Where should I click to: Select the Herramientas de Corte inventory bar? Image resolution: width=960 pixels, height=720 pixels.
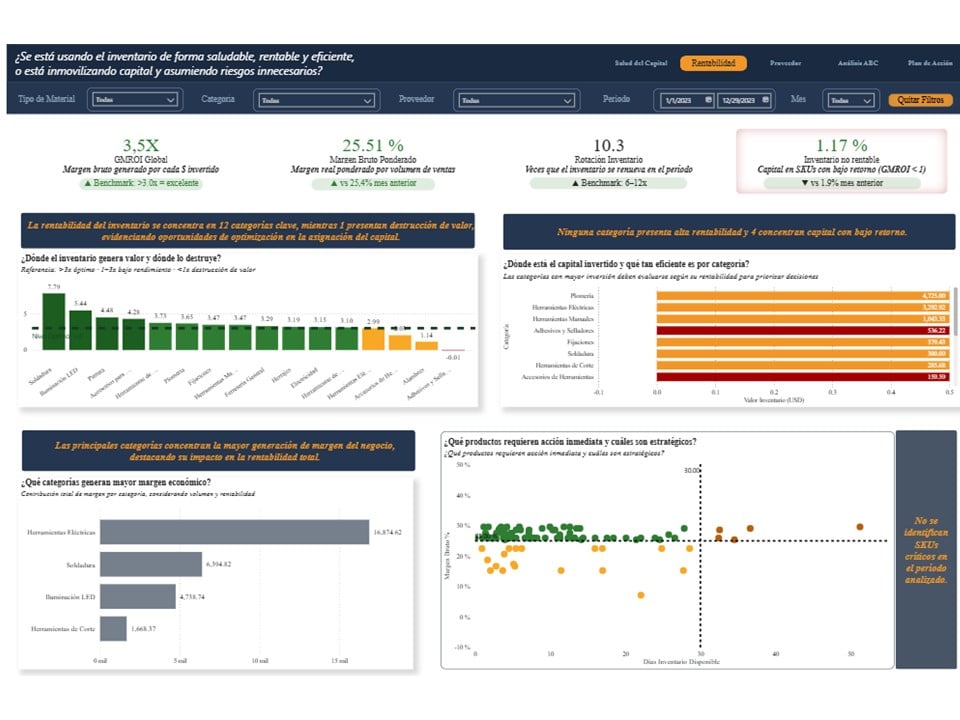(x=803, y=366)
